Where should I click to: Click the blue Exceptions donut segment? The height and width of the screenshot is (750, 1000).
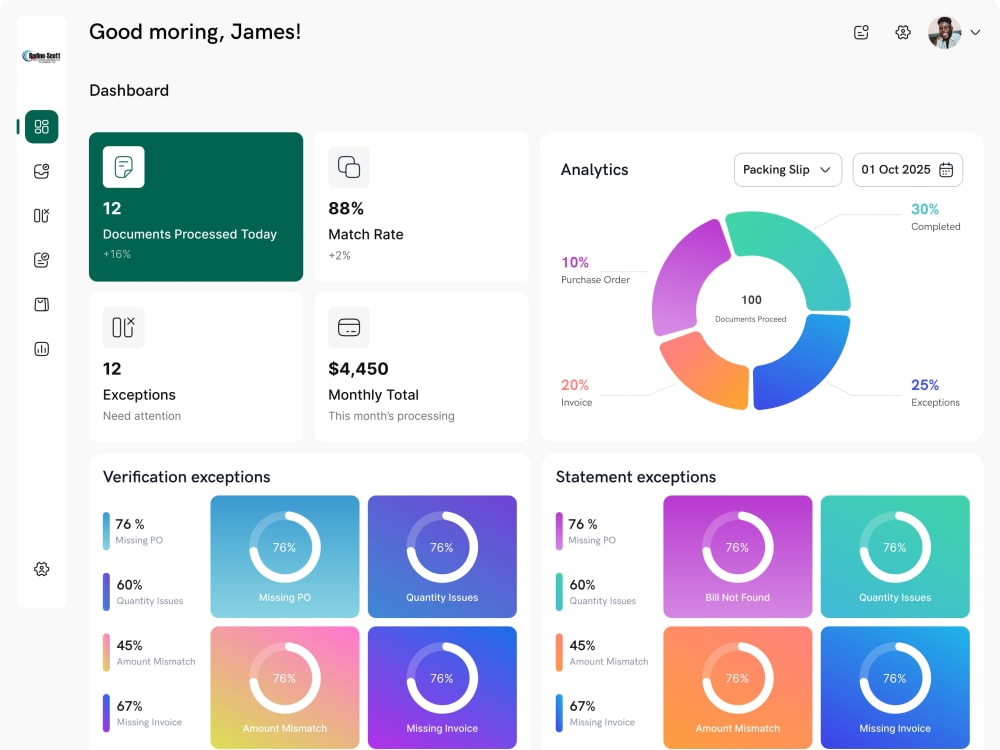(x=807, y=367)
